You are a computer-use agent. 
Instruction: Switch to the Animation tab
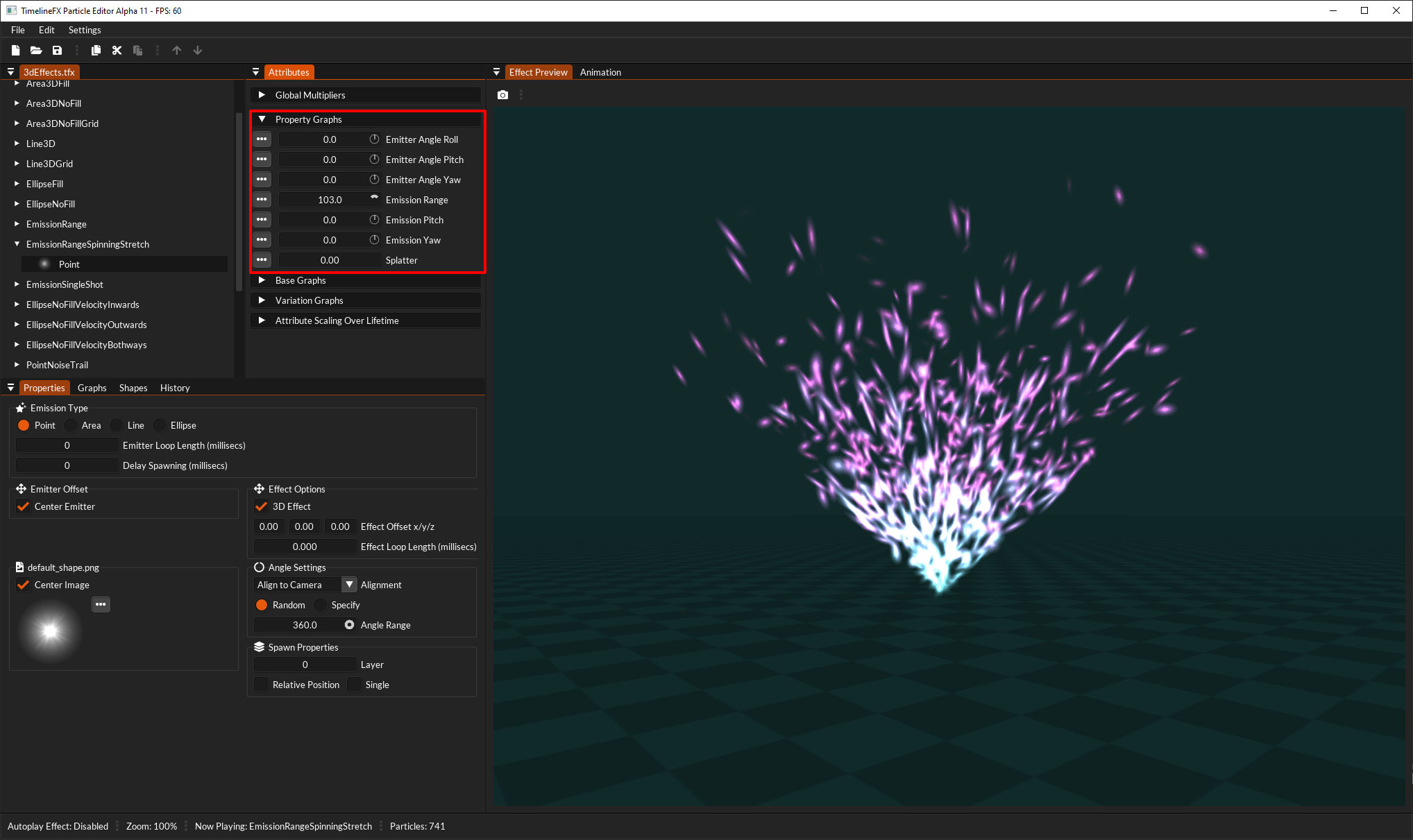click(600, 72)
